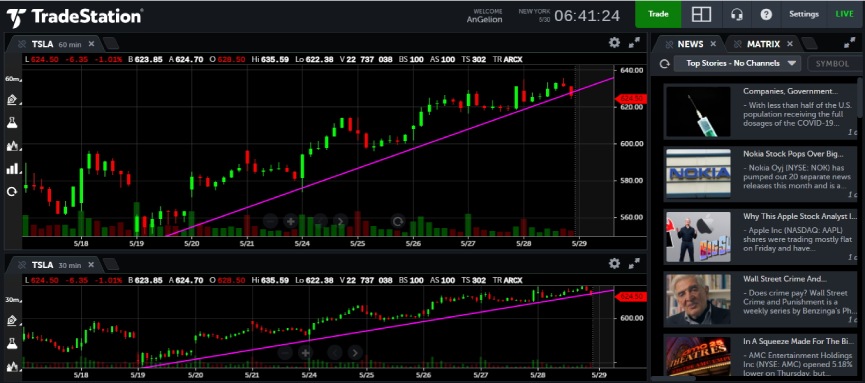Click volume bars icon in top chart sidebar
865x383 pixels.
pos(12,168)
